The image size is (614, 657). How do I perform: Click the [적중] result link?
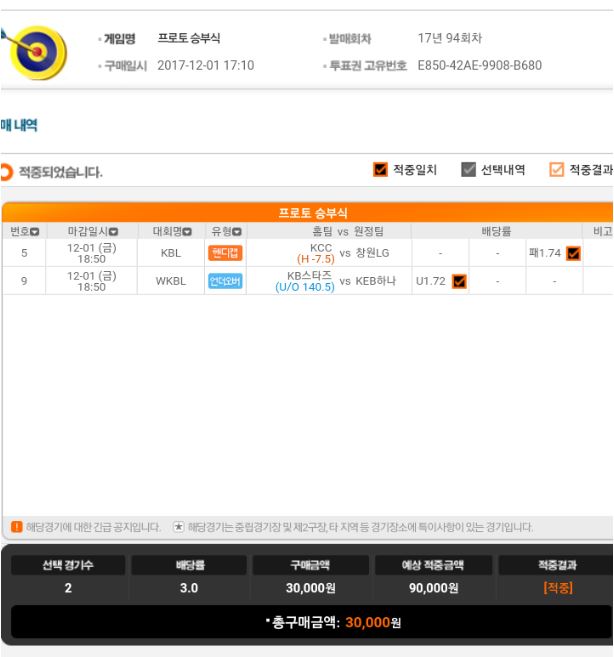point(558,588)
